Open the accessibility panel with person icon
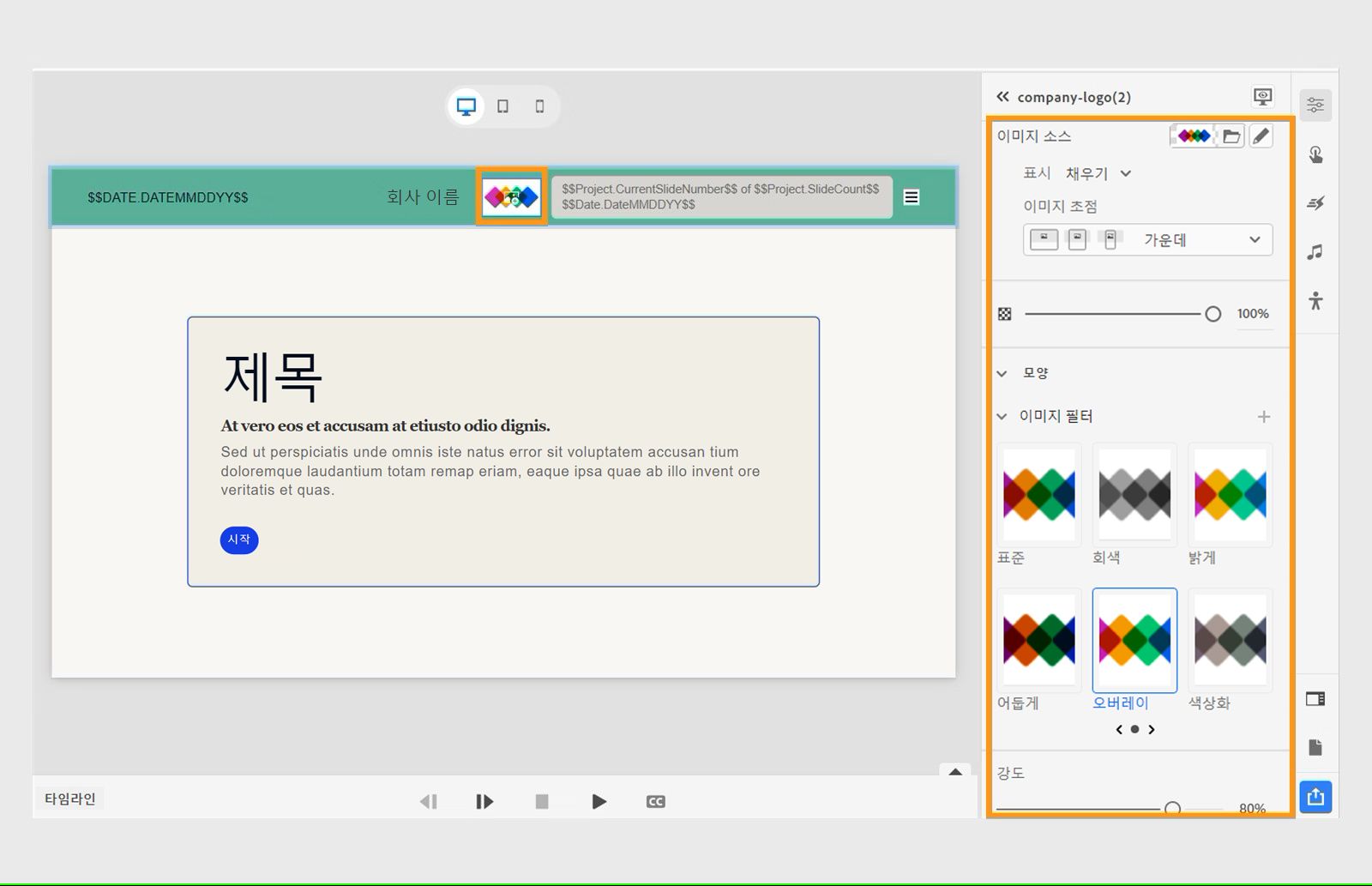 pyautogui.click(x=1316, y=302)
